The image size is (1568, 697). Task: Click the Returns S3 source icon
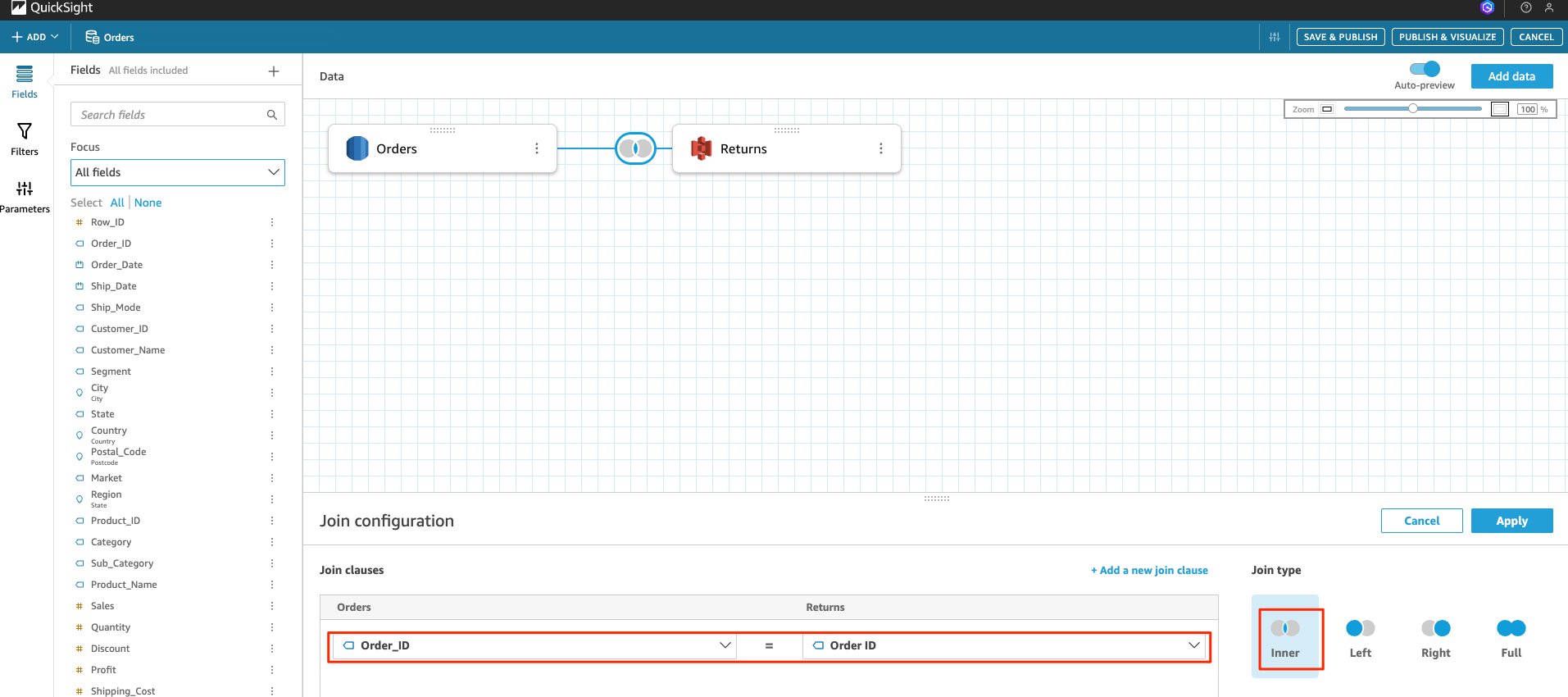[x=702, y=148]
